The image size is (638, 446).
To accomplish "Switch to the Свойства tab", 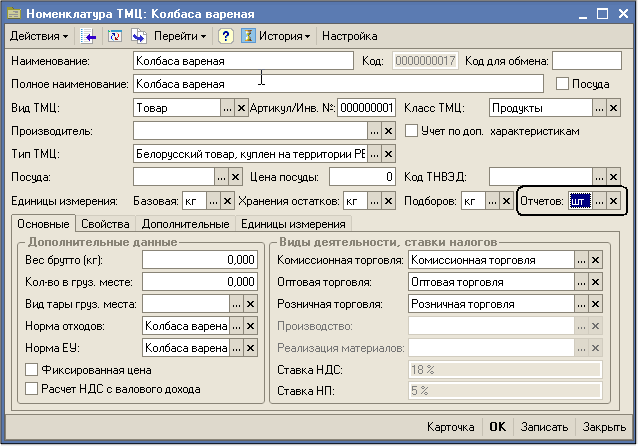I will [x=104, y=224].
